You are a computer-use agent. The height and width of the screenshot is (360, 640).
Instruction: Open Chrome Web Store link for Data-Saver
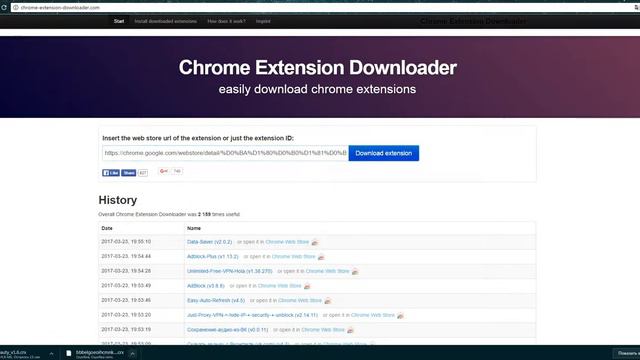click(287, 242)
